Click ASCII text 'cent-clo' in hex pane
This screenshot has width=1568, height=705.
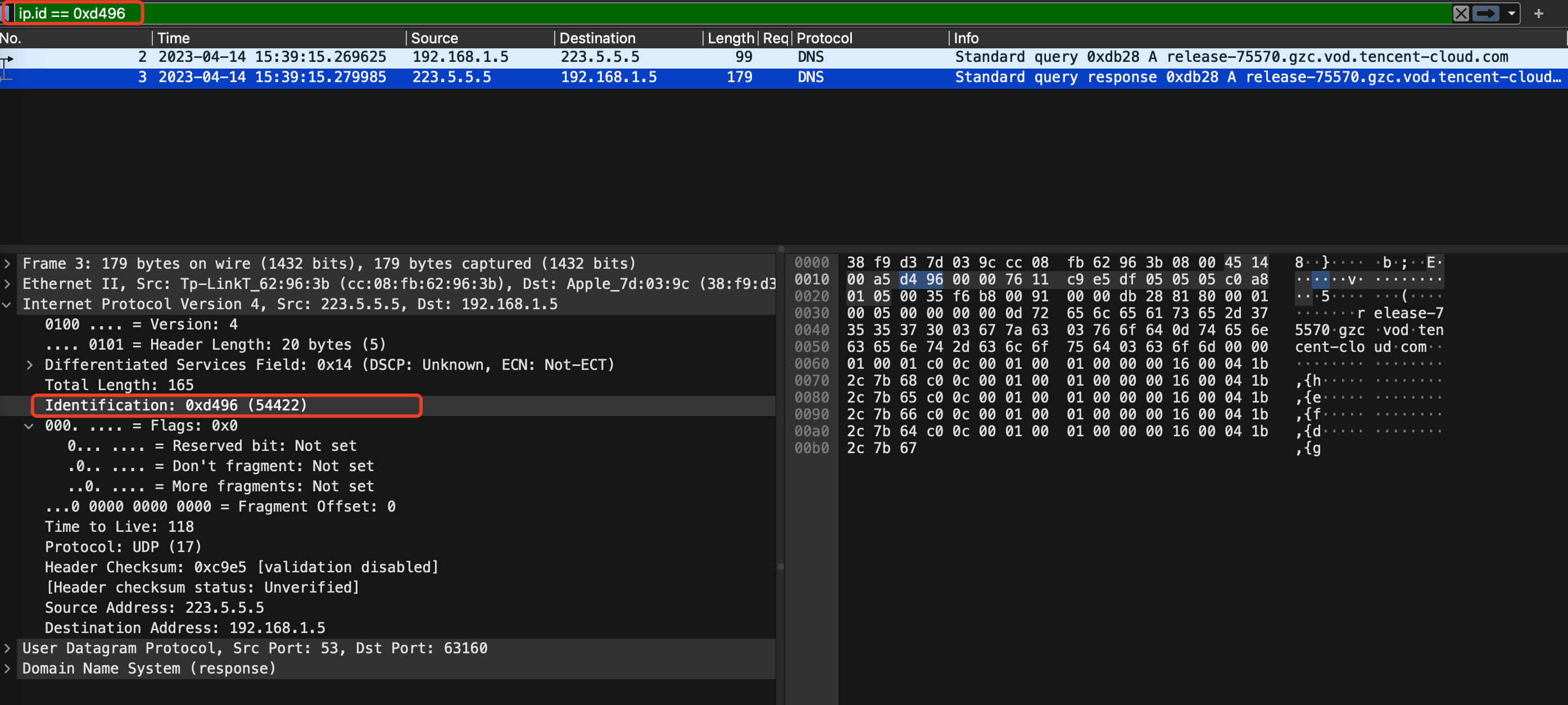pos(1329,347)
